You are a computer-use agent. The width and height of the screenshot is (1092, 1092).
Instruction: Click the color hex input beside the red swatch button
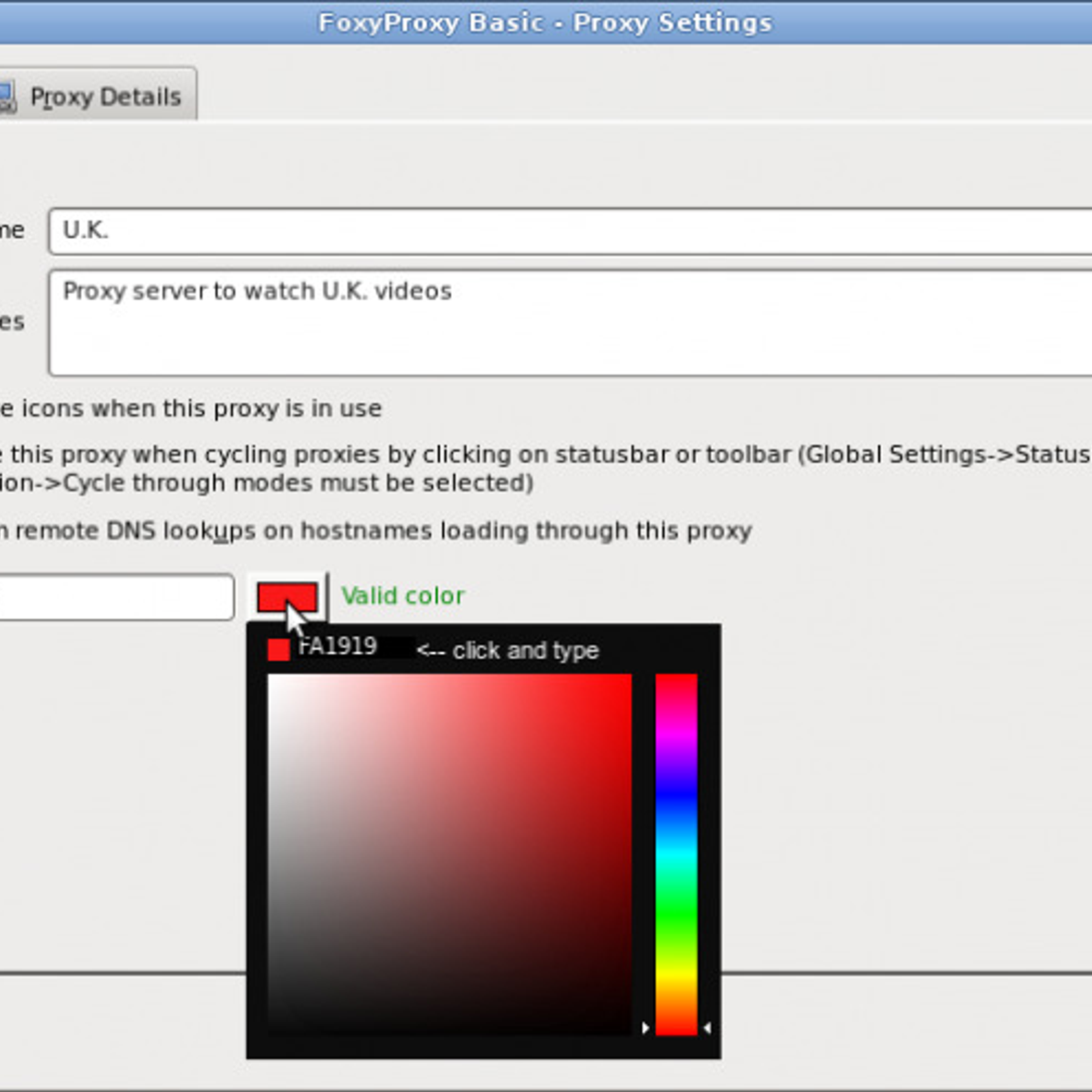[116, 597]
